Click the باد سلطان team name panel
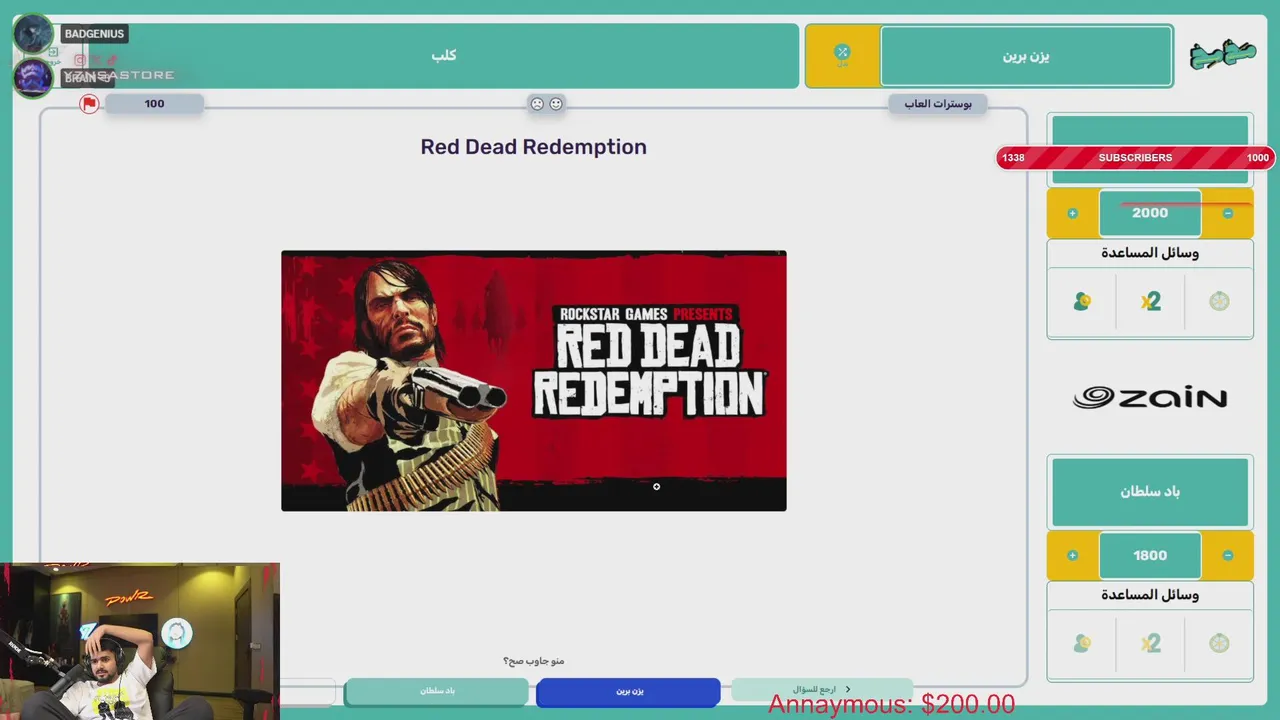 pyautogui.click(x=1150, y=492)
